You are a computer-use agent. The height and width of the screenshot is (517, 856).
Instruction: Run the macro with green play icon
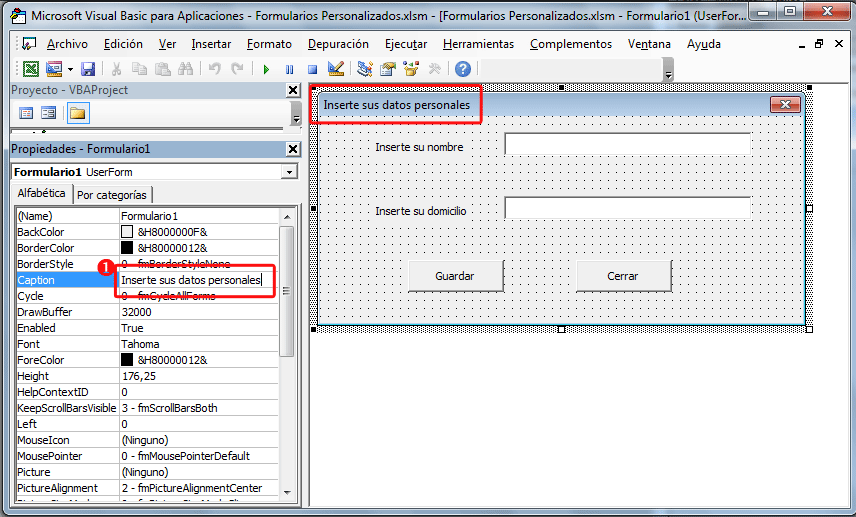tap(266, 69)
